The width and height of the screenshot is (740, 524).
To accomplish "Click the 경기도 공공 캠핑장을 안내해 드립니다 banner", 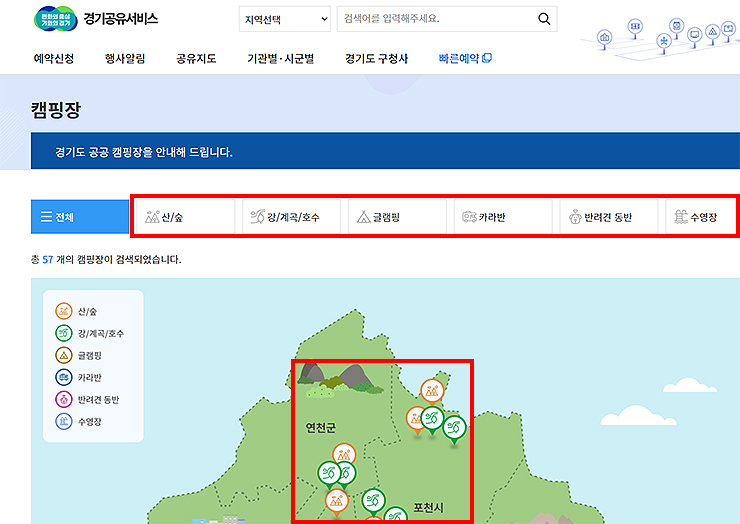I will pos(385,151).
